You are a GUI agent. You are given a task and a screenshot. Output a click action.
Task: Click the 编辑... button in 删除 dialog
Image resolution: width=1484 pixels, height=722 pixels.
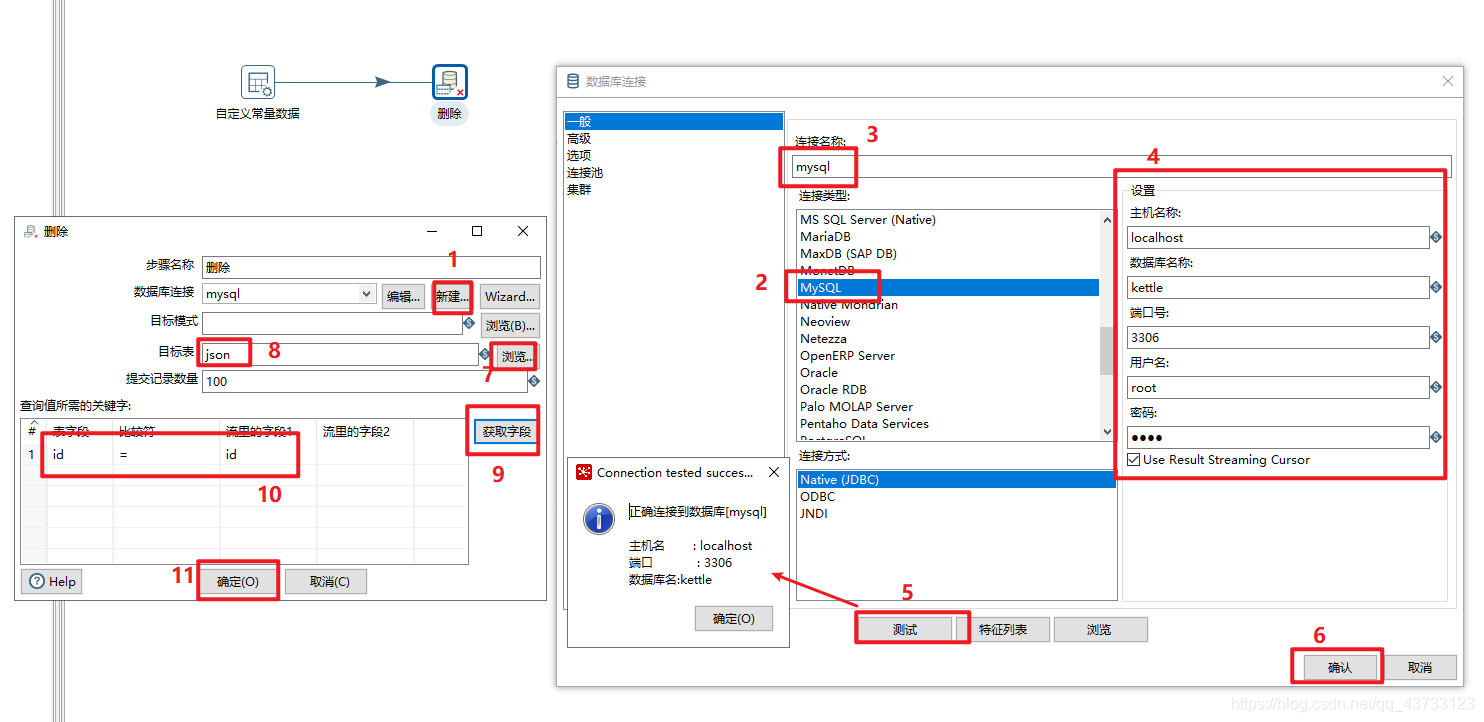(404, 296)
